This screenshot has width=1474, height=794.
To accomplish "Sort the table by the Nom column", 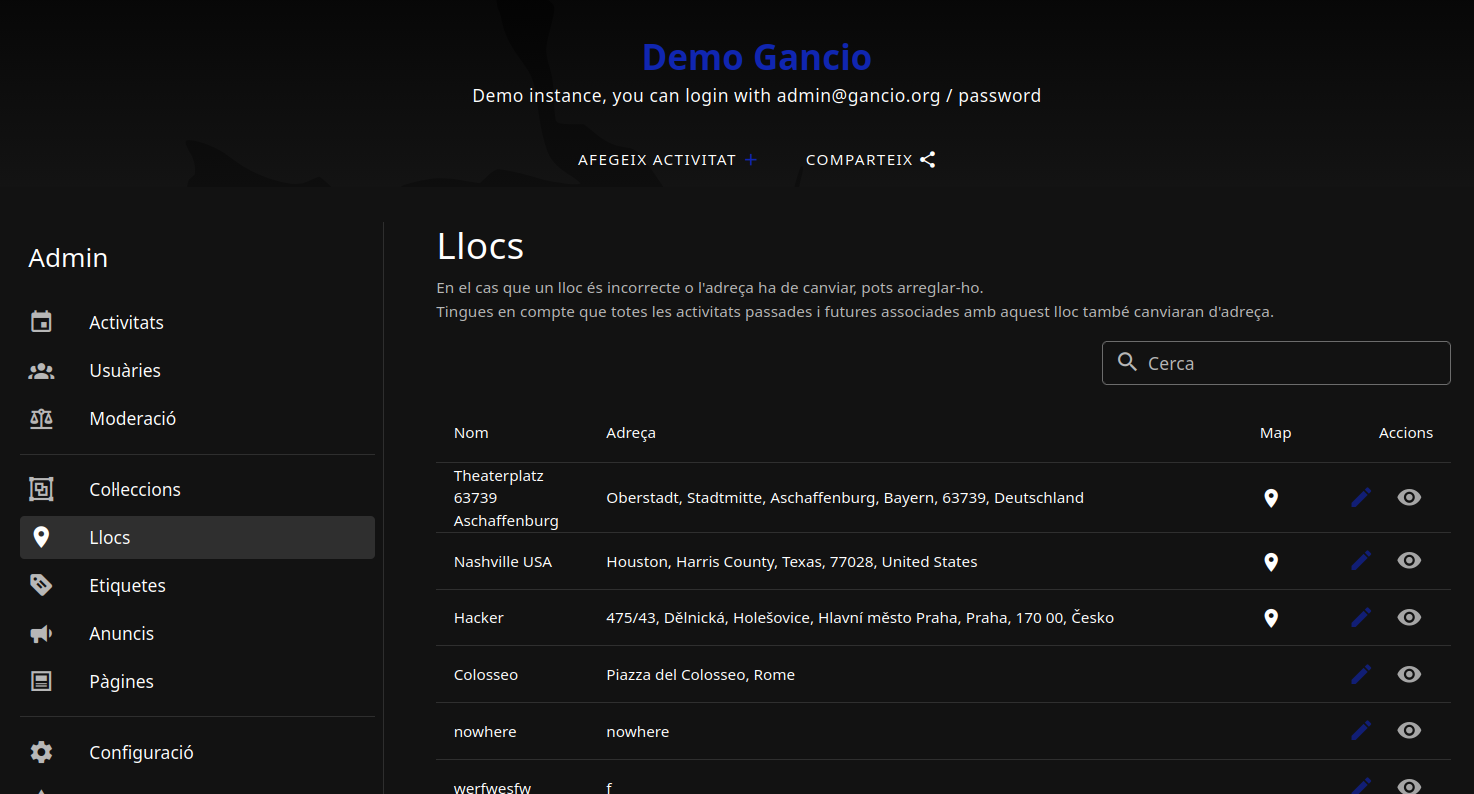I will point(471,433).
